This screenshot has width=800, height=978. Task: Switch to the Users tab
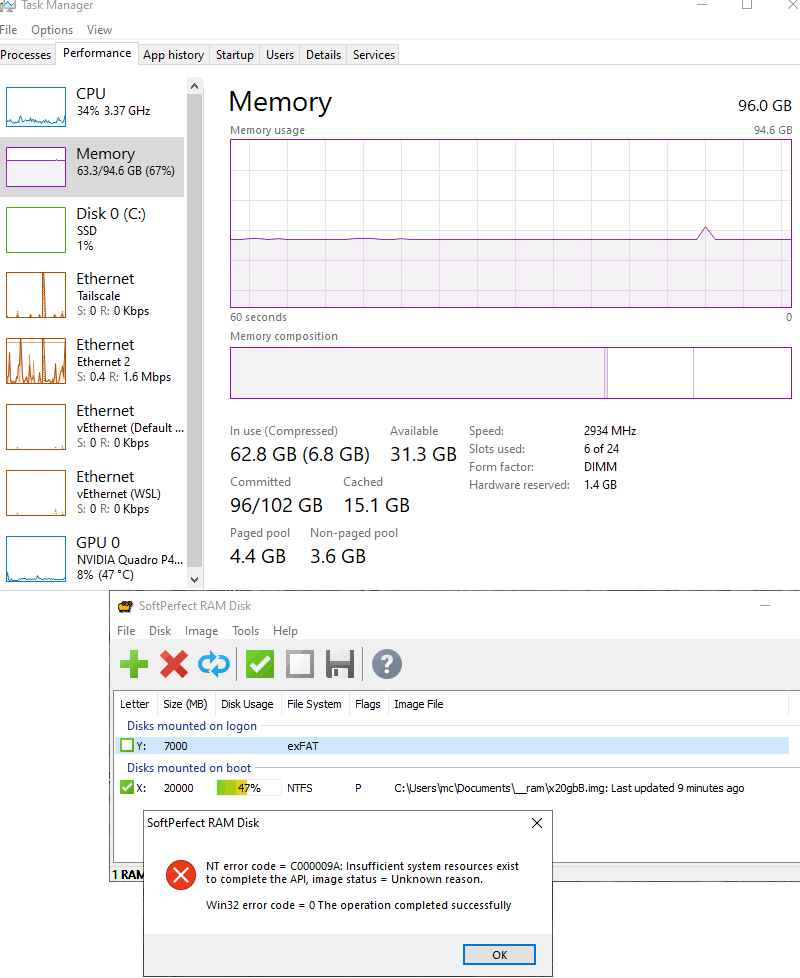pos(280,55)
